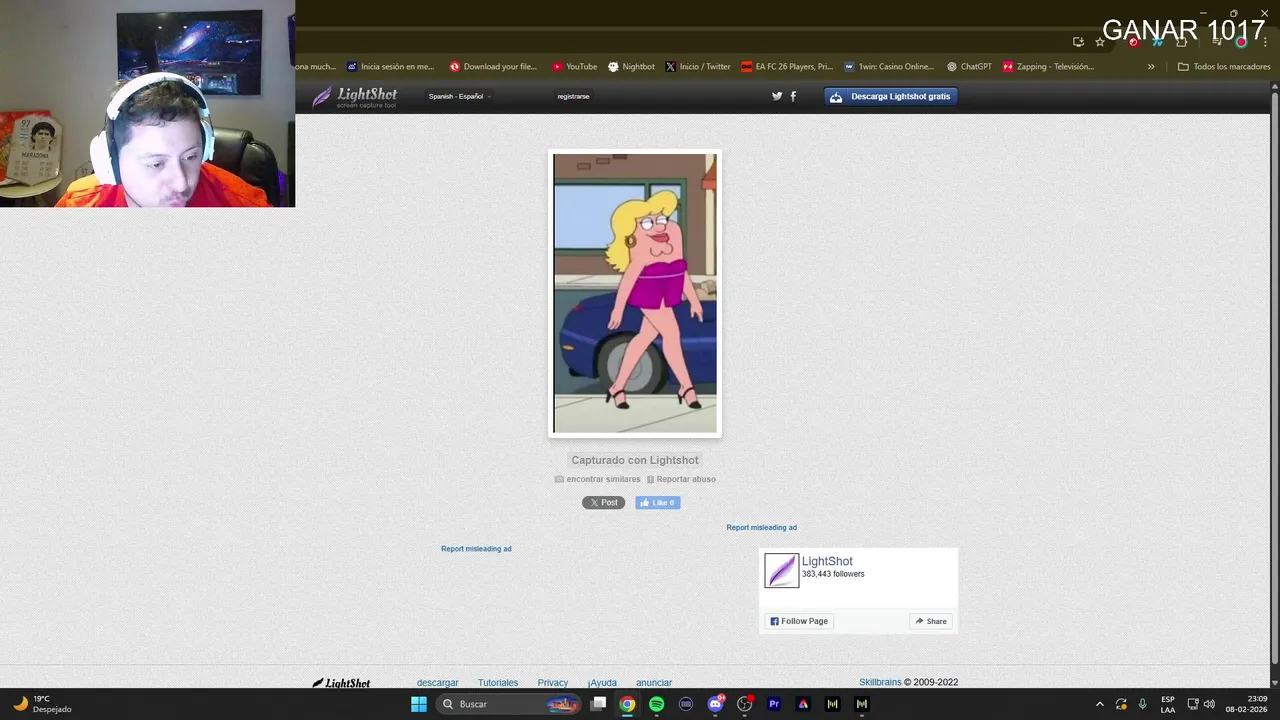The image size is (1280, 720).
Task: Open Discord from the taskbar
Action: pos(715,704)
